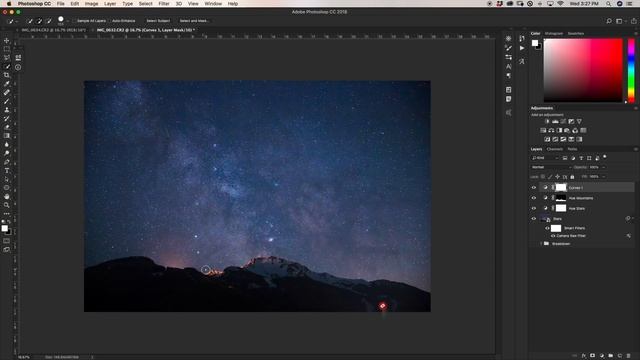
Task: Select the Path Selection tool
Action: 7,179
